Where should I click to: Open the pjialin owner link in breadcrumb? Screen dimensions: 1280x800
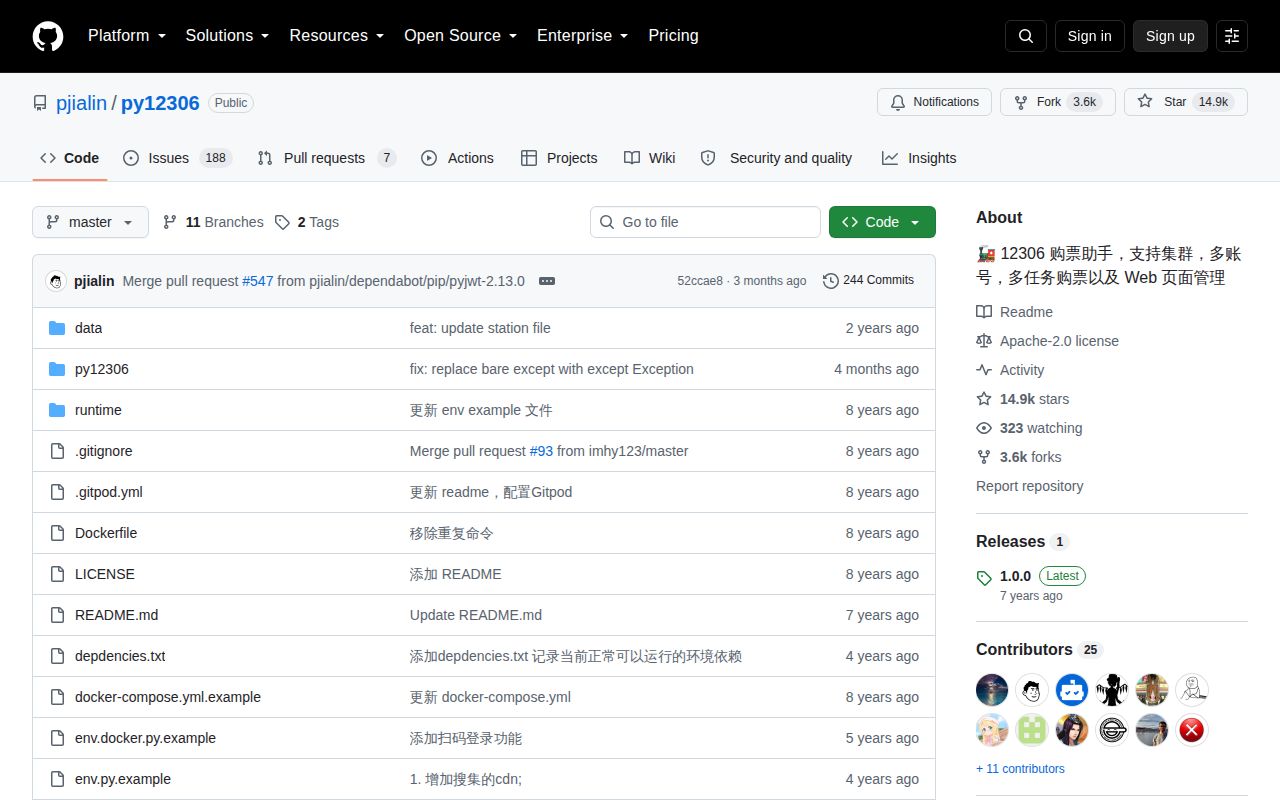pyautogui.click(x=82, y=103)
